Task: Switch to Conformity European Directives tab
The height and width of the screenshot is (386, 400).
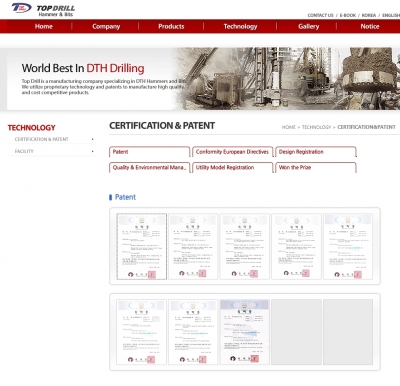Action: [232, 152]
